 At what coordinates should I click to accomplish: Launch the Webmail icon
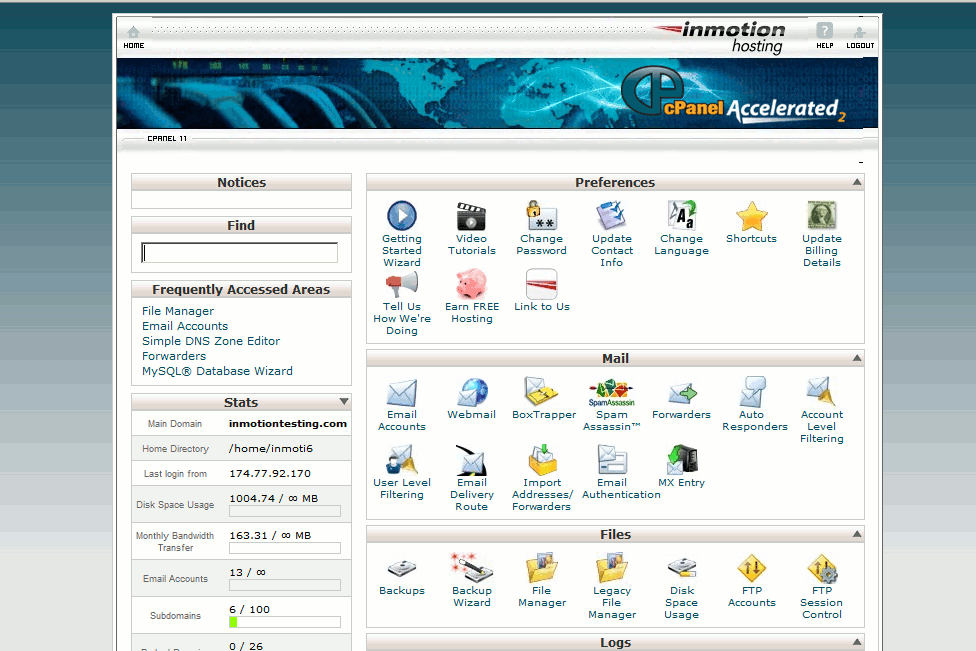(471, 393)
